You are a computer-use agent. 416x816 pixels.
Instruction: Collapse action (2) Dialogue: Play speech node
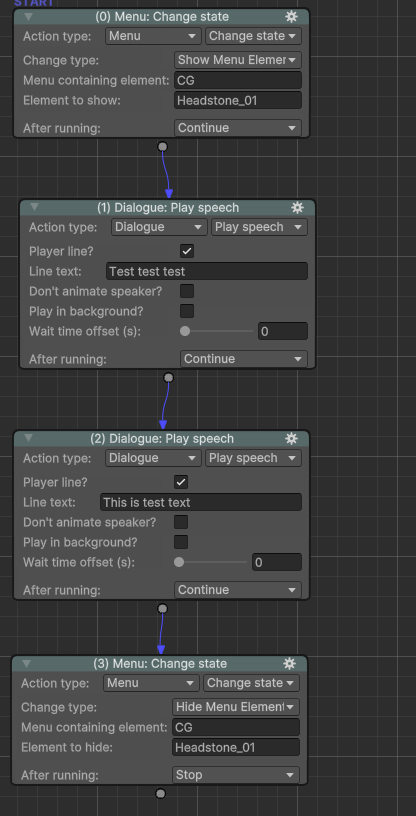(x=29, y=438)
